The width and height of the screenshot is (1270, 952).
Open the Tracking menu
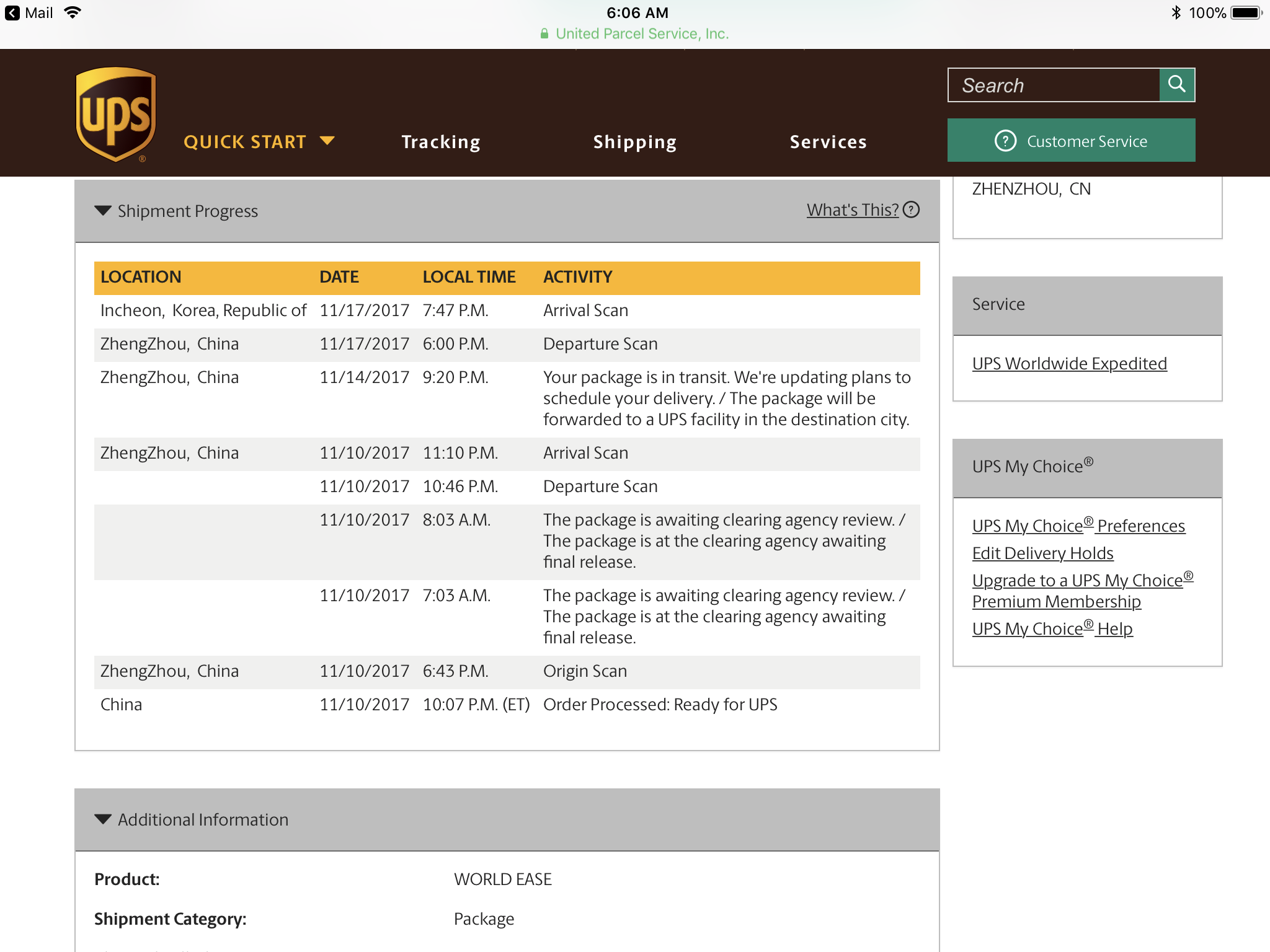coord(441,142)
